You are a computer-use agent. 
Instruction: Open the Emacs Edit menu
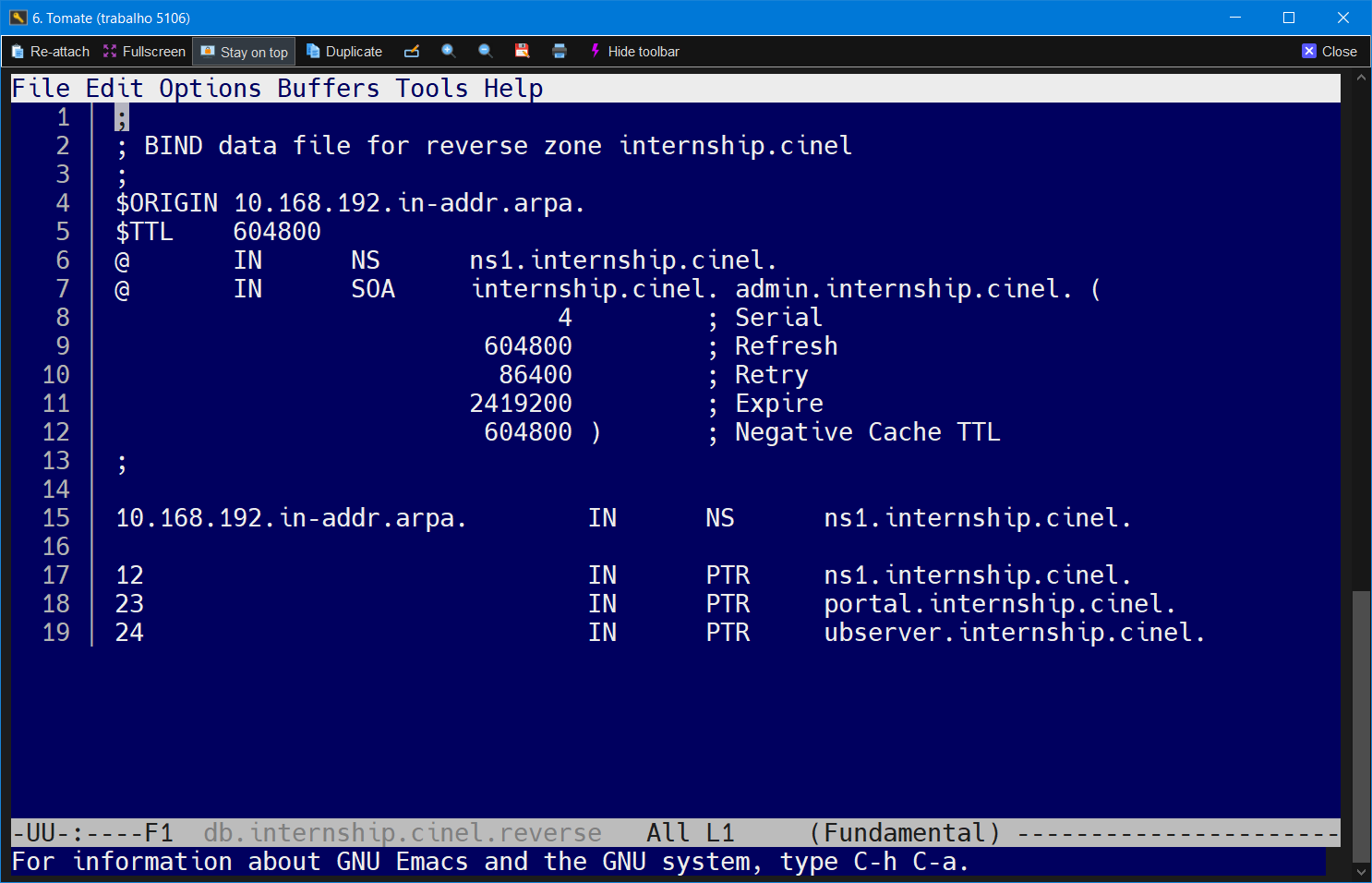(x=114, y=89)
